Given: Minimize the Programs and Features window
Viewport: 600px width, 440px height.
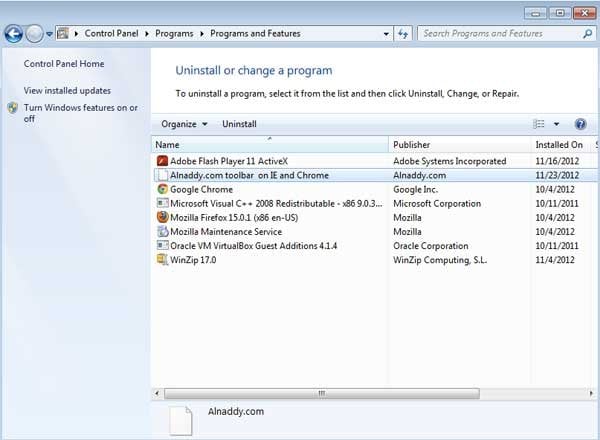Looking at the screenshot, I should [535, 13].
